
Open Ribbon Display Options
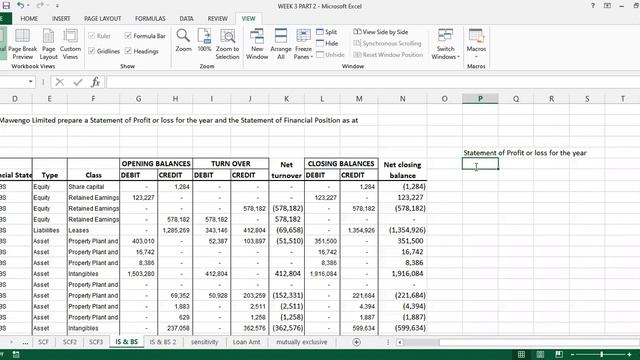tap(607, 6)
